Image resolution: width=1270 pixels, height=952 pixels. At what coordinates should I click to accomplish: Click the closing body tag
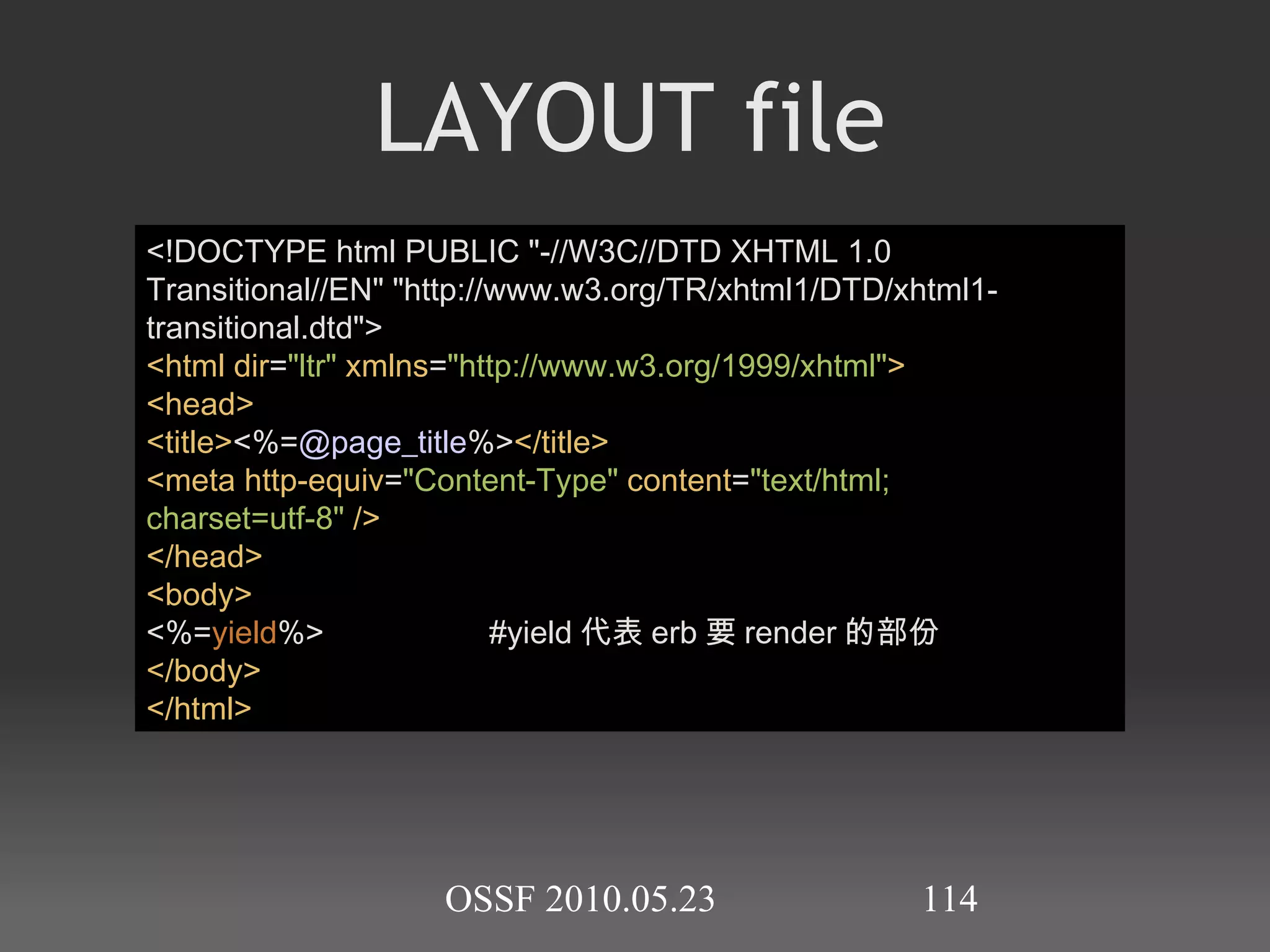203,671
